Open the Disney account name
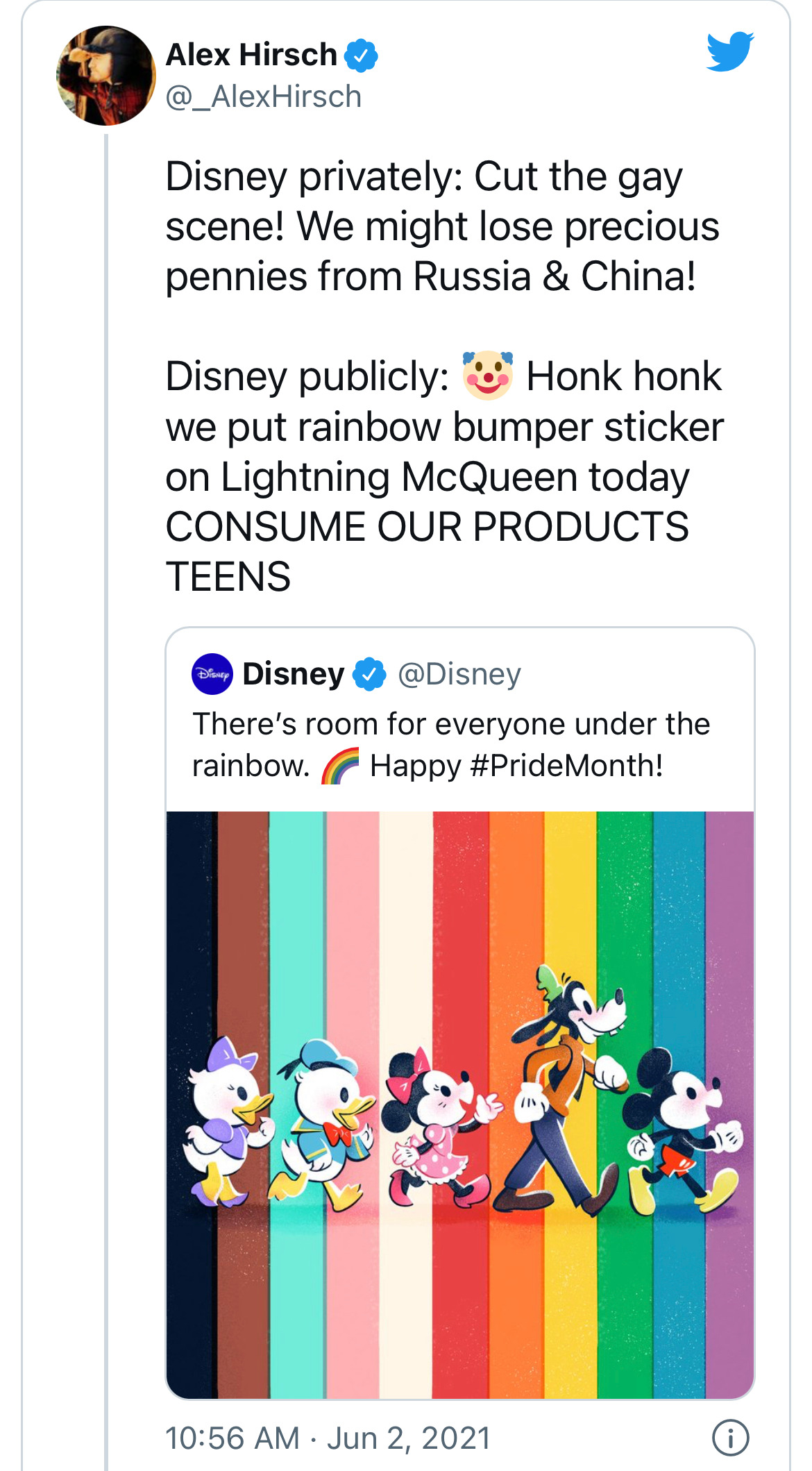Screen dimensions: 812x1471 click(293, 674)
